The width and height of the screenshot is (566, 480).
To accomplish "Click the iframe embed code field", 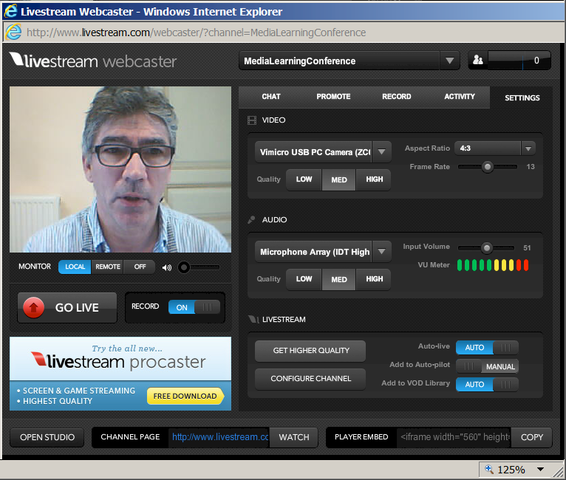I will click(454, 437).
